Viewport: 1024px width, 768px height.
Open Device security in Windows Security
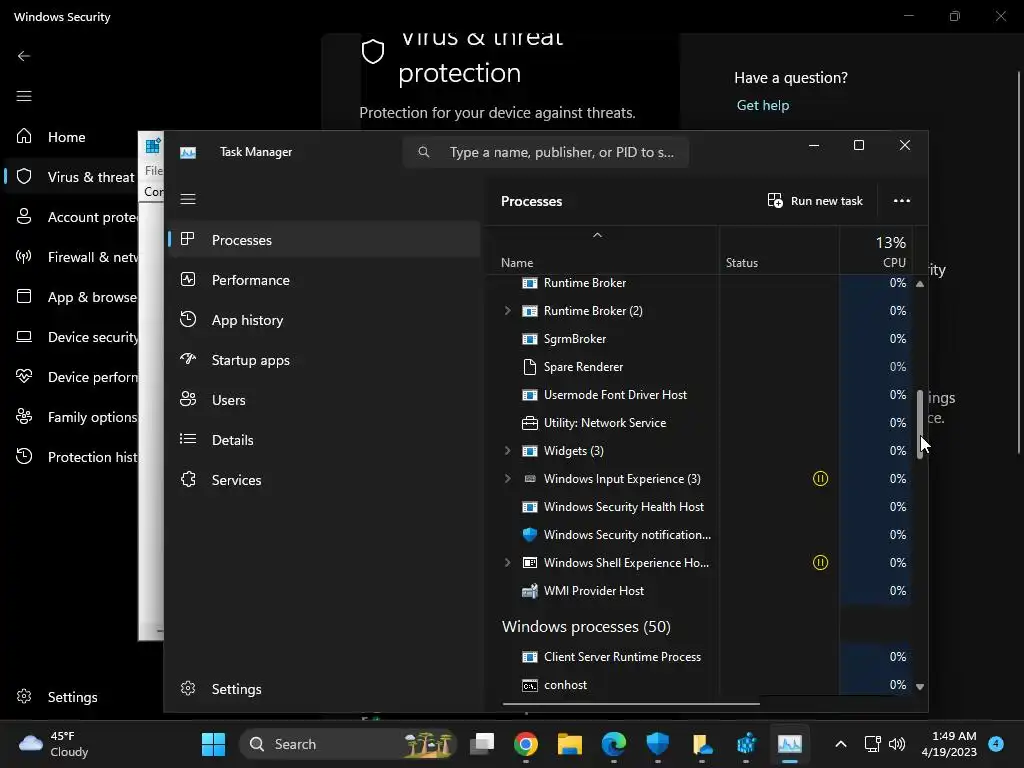click(72, 337)
